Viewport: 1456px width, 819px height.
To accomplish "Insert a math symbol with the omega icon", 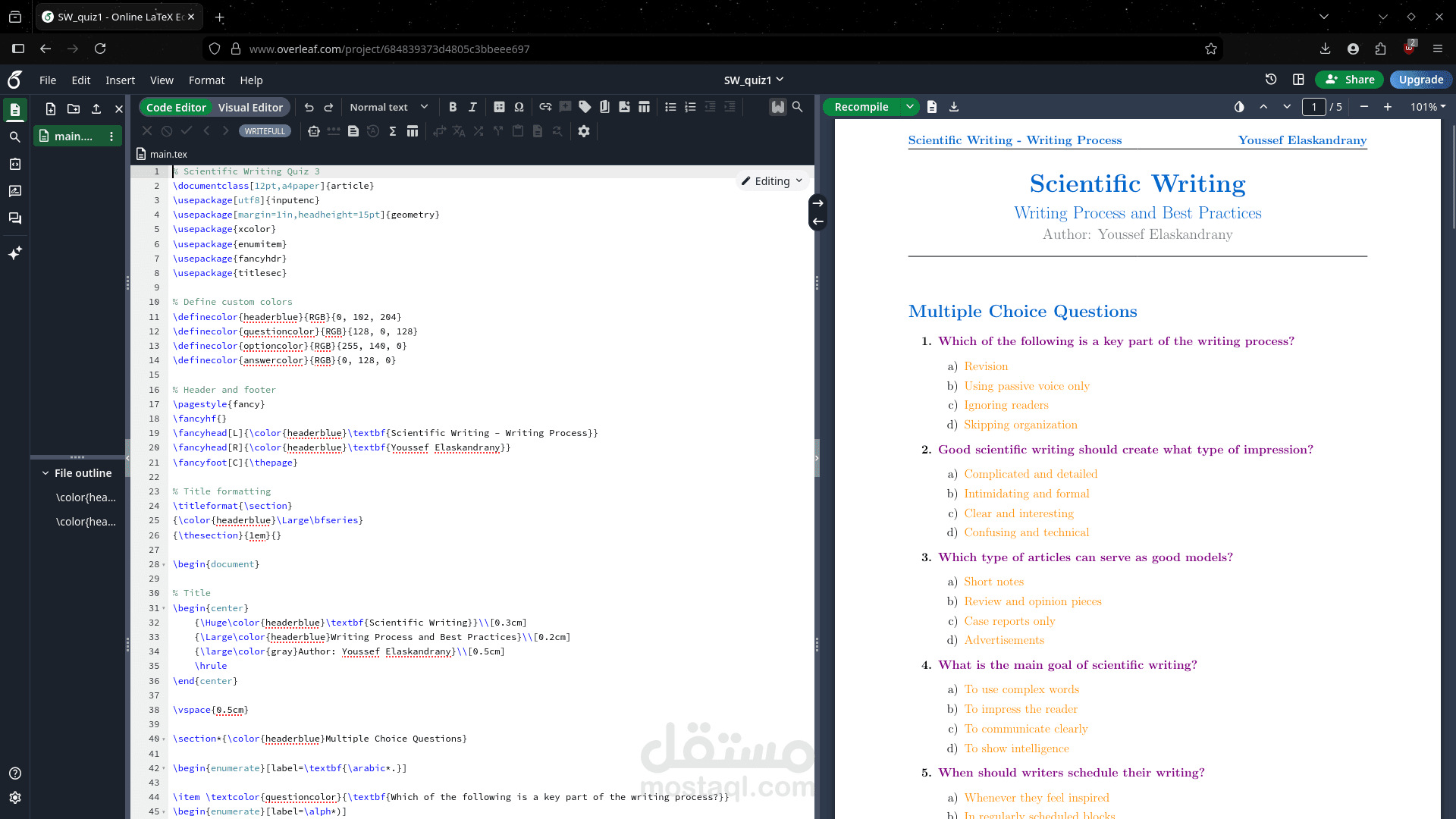I will point(519,107).
